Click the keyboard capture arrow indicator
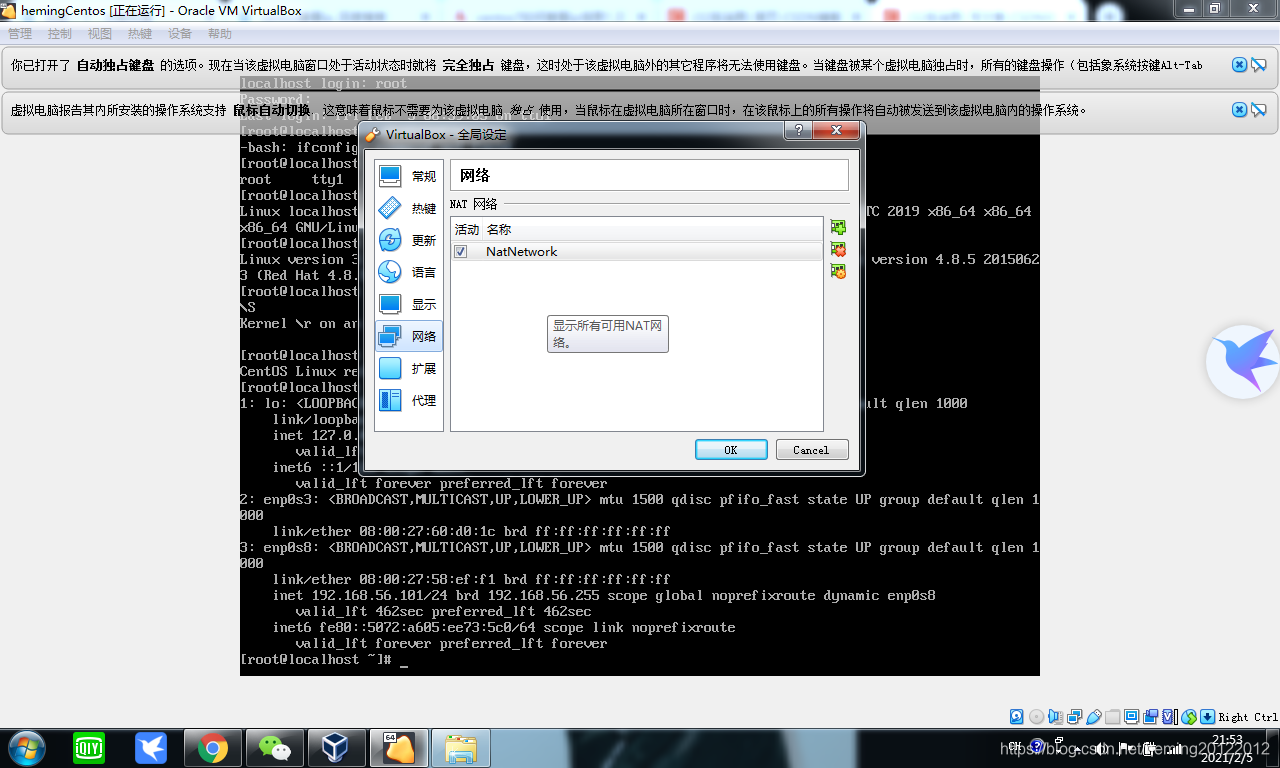The image size is (1280, 768). (1207, 717)
